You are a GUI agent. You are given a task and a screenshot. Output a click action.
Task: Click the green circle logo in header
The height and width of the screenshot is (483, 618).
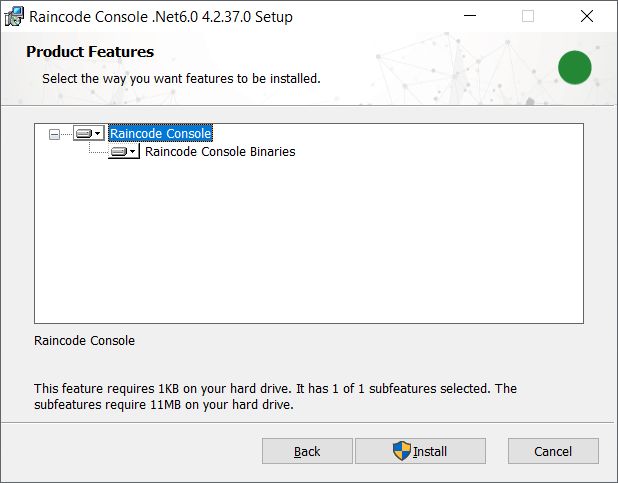[574, 67]
